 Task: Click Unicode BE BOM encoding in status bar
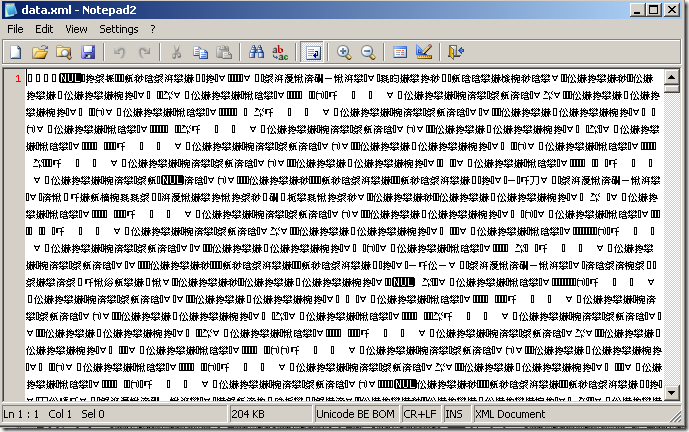coord(354,414)
